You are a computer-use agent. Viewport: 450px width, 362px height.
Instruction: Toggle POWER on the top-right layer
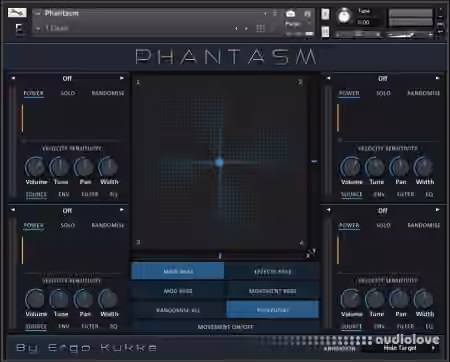tap(349, 93)
